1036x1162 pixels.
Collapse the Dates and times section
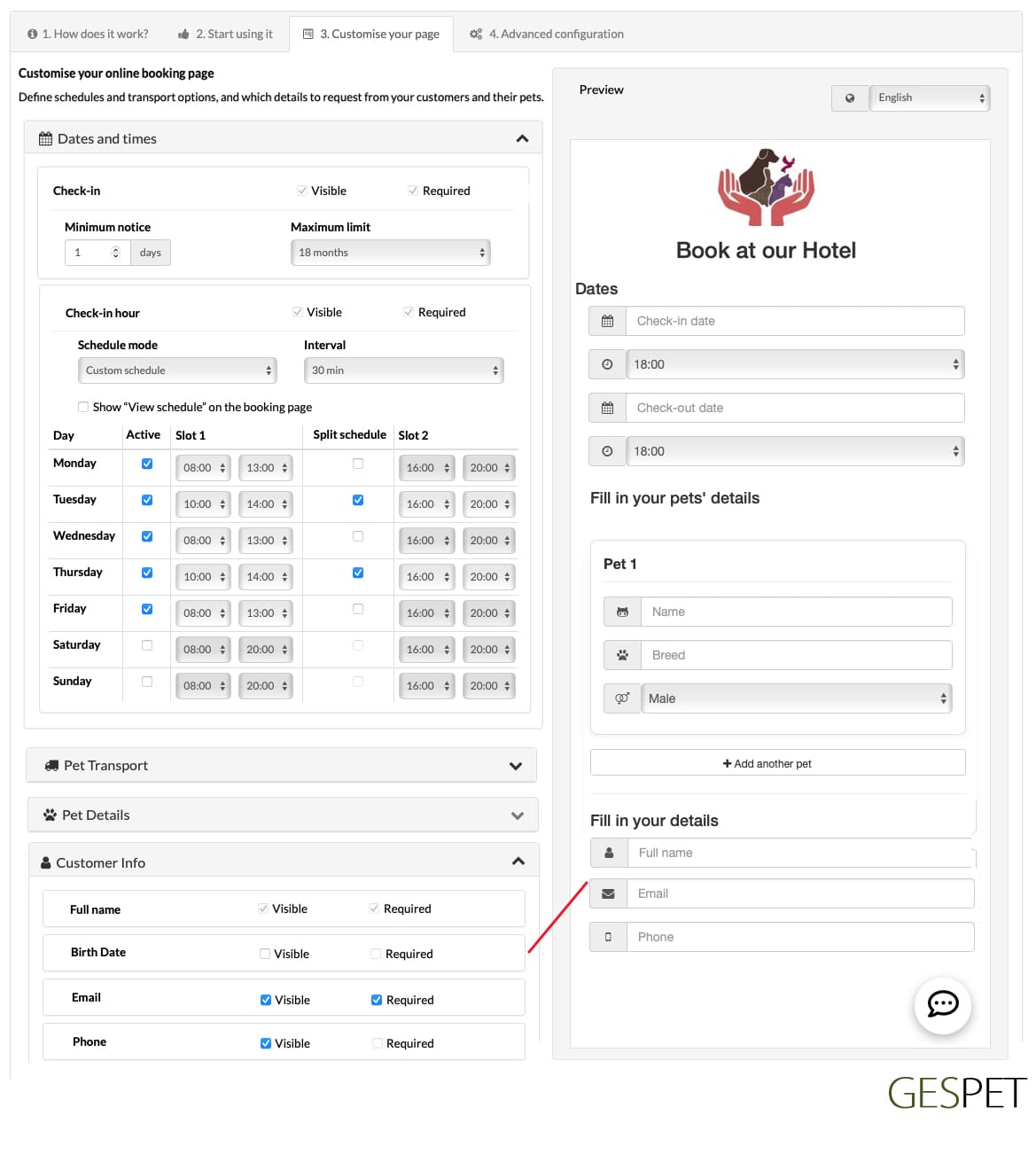pyautogui.click(x=522, y=139)
